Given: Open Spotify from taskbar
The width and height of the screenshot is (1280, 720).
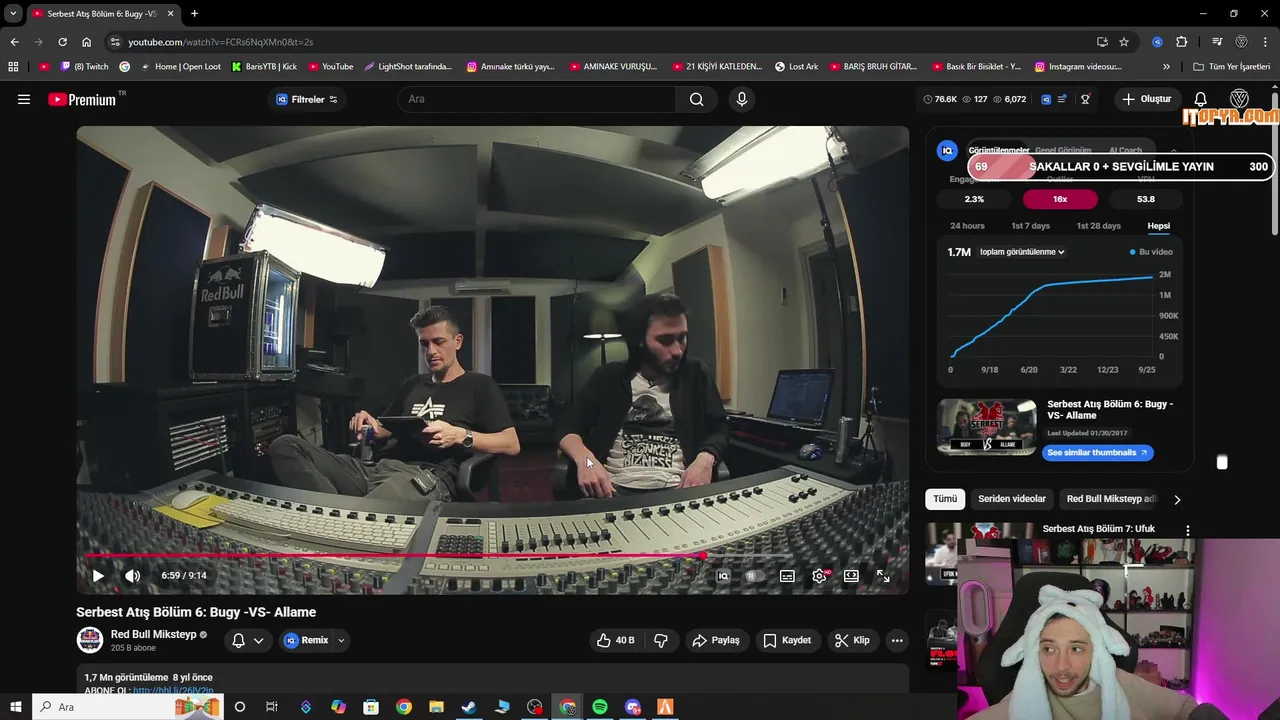Looking at the screenshot, I should [600, 707].
